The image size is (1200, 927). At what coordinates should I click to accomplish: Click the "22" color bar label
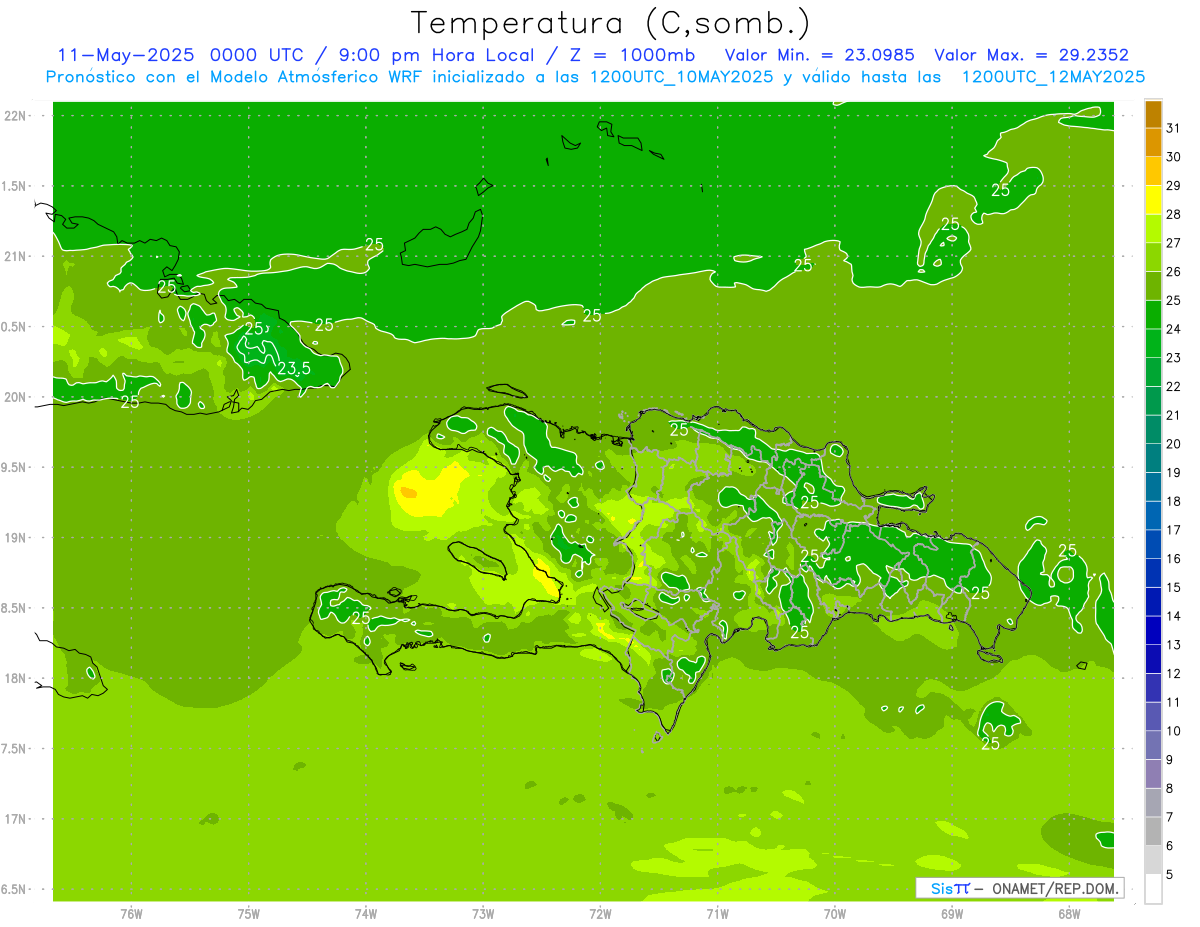1173,386
